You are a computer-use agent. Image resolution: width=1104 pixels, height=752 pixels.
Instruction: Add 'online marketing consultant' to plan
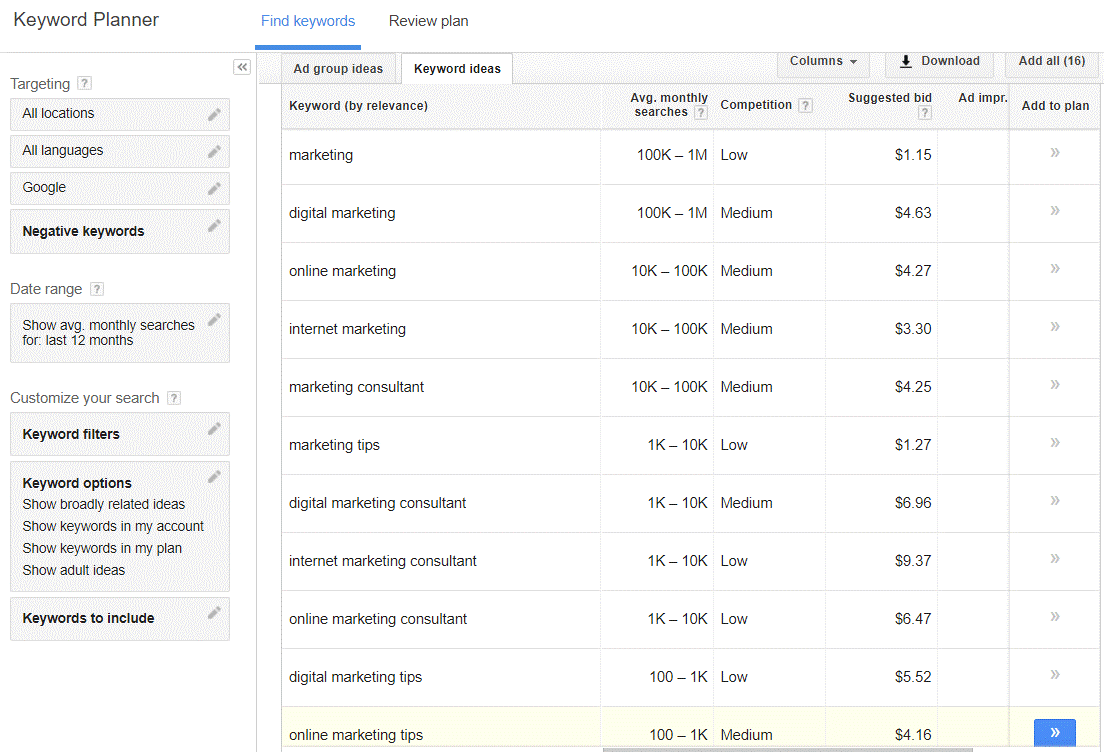(1055, 616)
